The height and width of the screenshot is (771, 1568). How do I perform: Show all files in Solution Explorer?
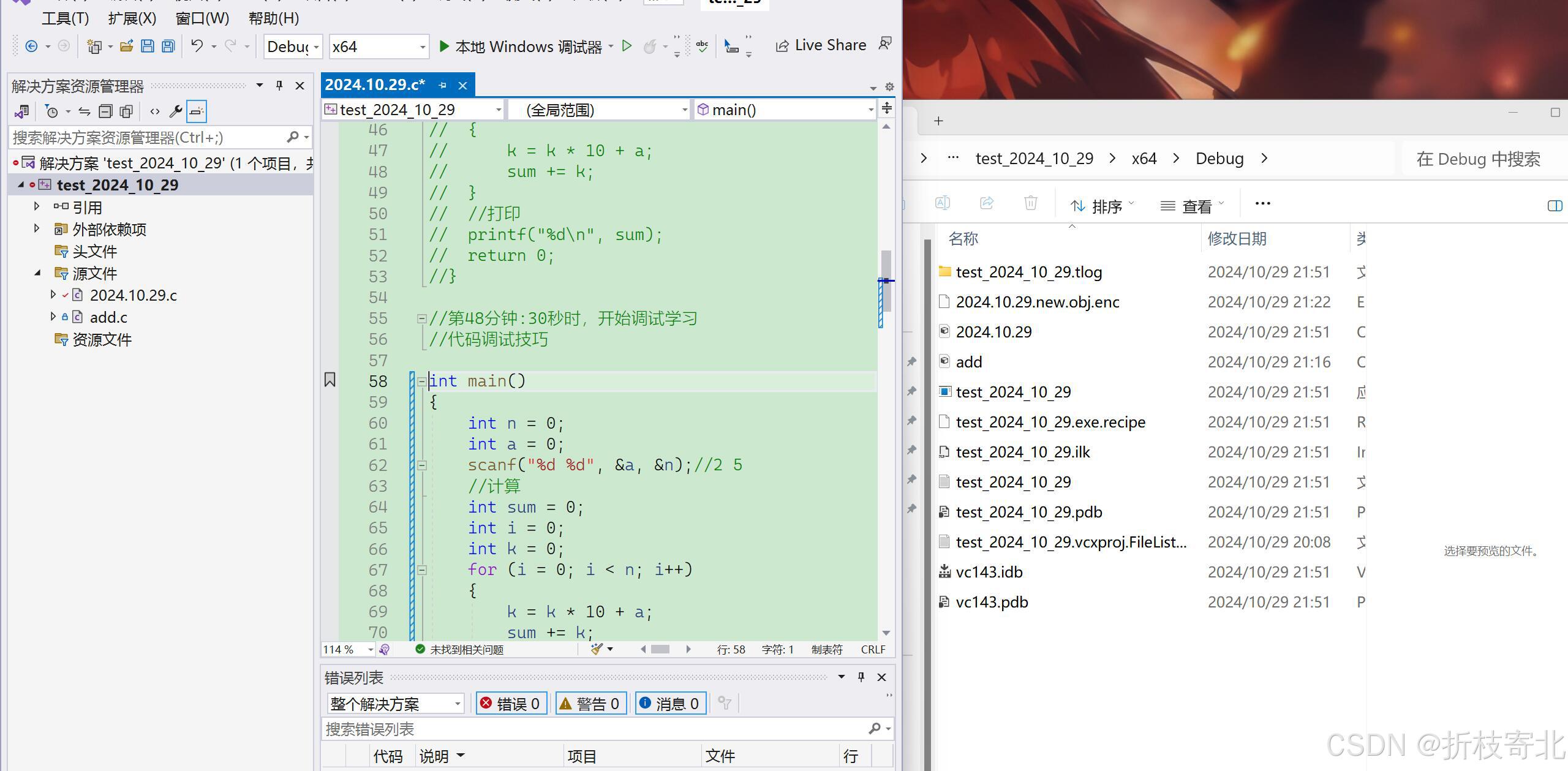coord(126,111)
